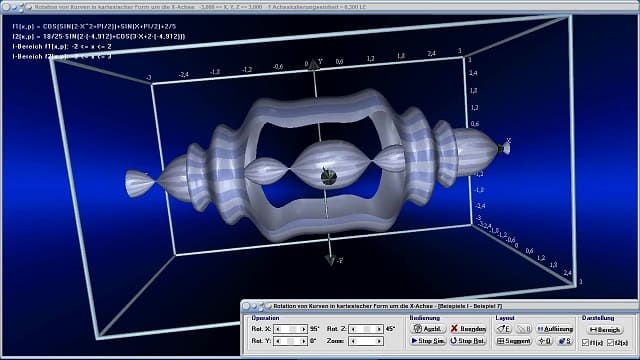The height and width of the screenshot is (360, 640).
Task: Click the I-Bereich f1(x,p) range text
Action: (62, 47)
